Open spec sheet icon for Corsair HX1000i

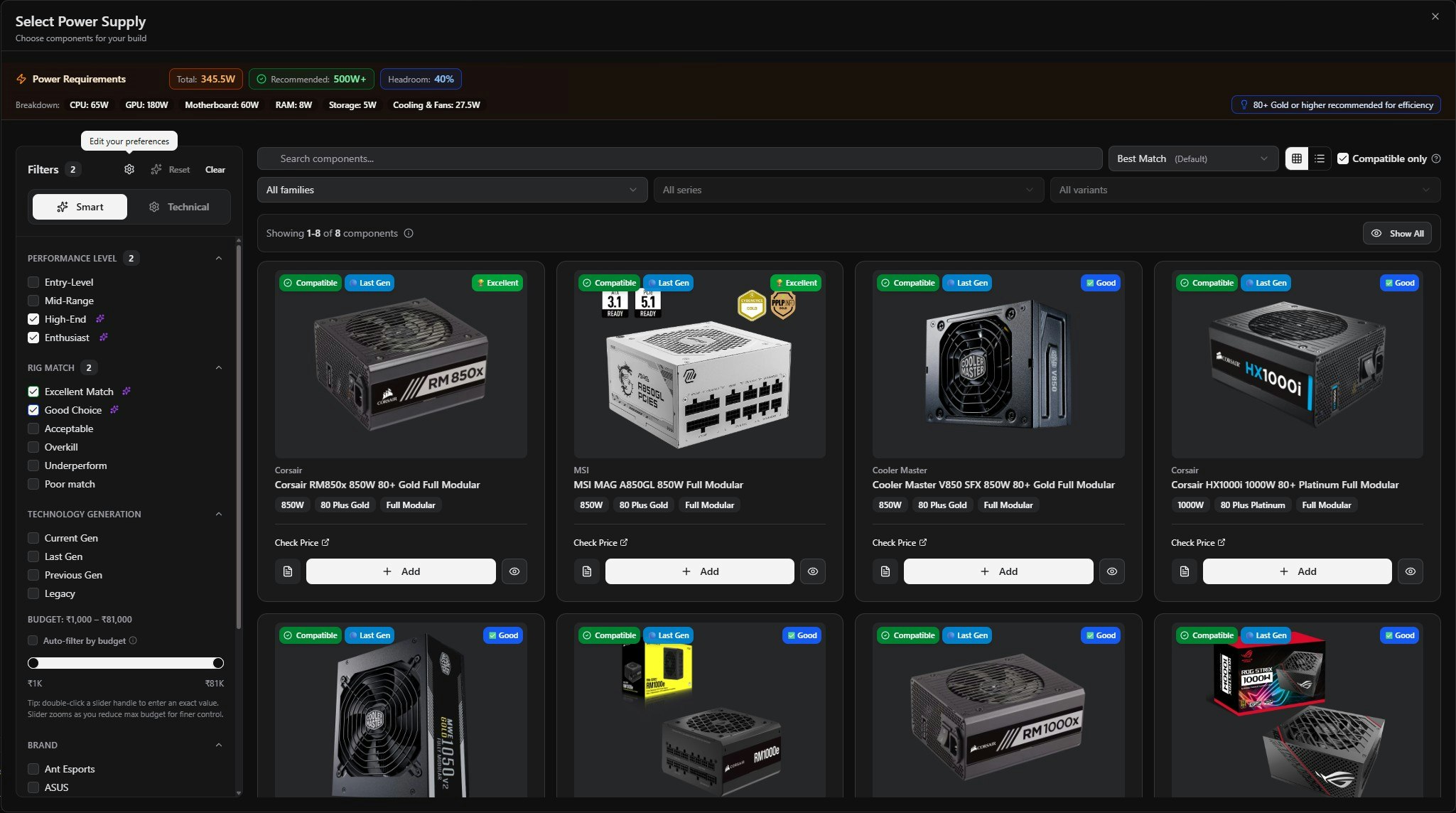click(1185, 571)
